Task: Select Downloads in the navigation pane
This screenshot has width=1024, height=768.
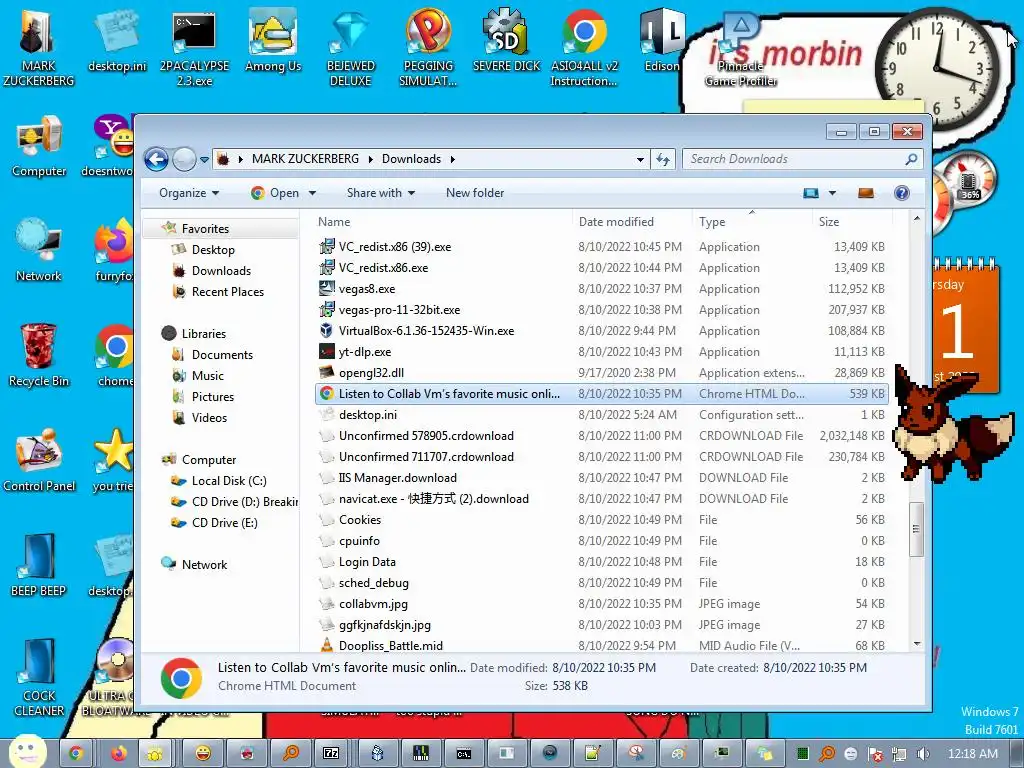Action: pos(221,270)
